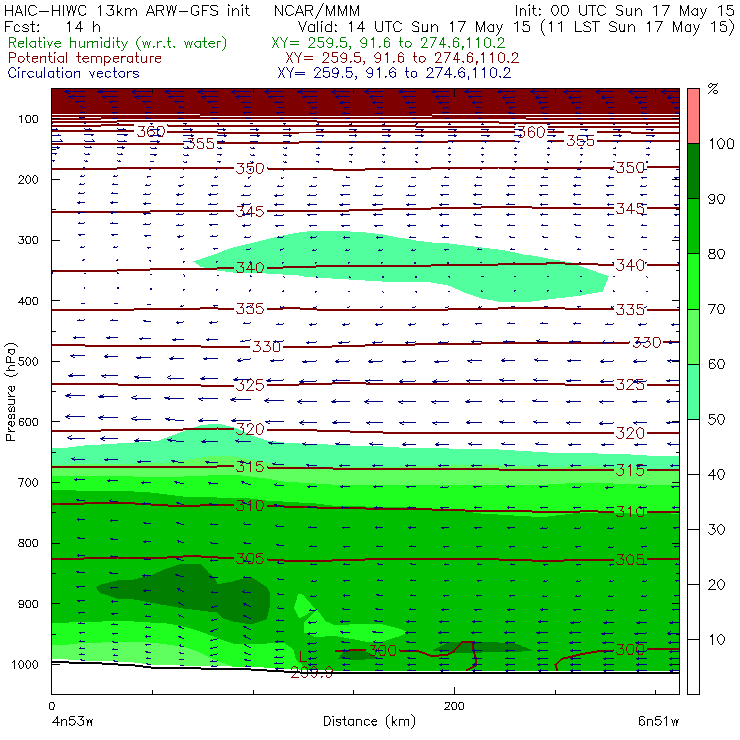Click the "10" colorbar label
The image size is (740, 740).
[x=716, y=639]
